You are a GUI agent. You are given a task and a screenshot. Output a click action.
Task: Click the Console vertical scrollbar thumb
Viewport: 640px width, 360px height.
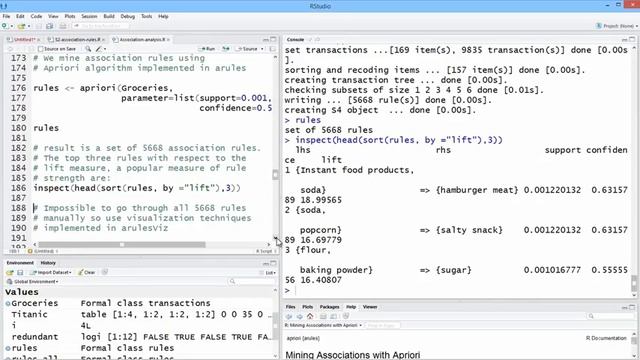(634, 282)
